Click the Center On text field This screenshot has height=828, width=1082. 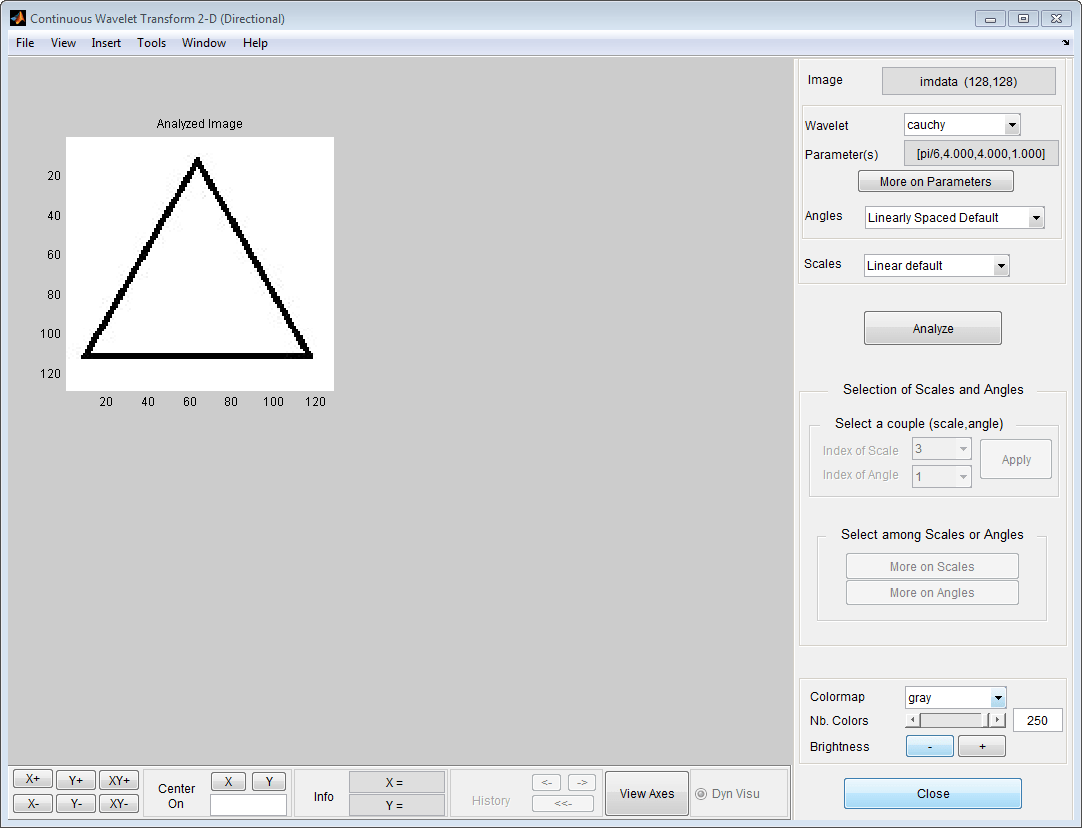point(248,805)
